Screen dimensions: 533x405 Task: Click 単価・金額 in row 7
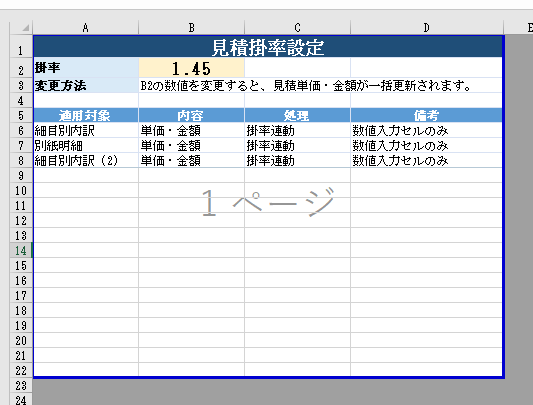[x=191, y=145]
